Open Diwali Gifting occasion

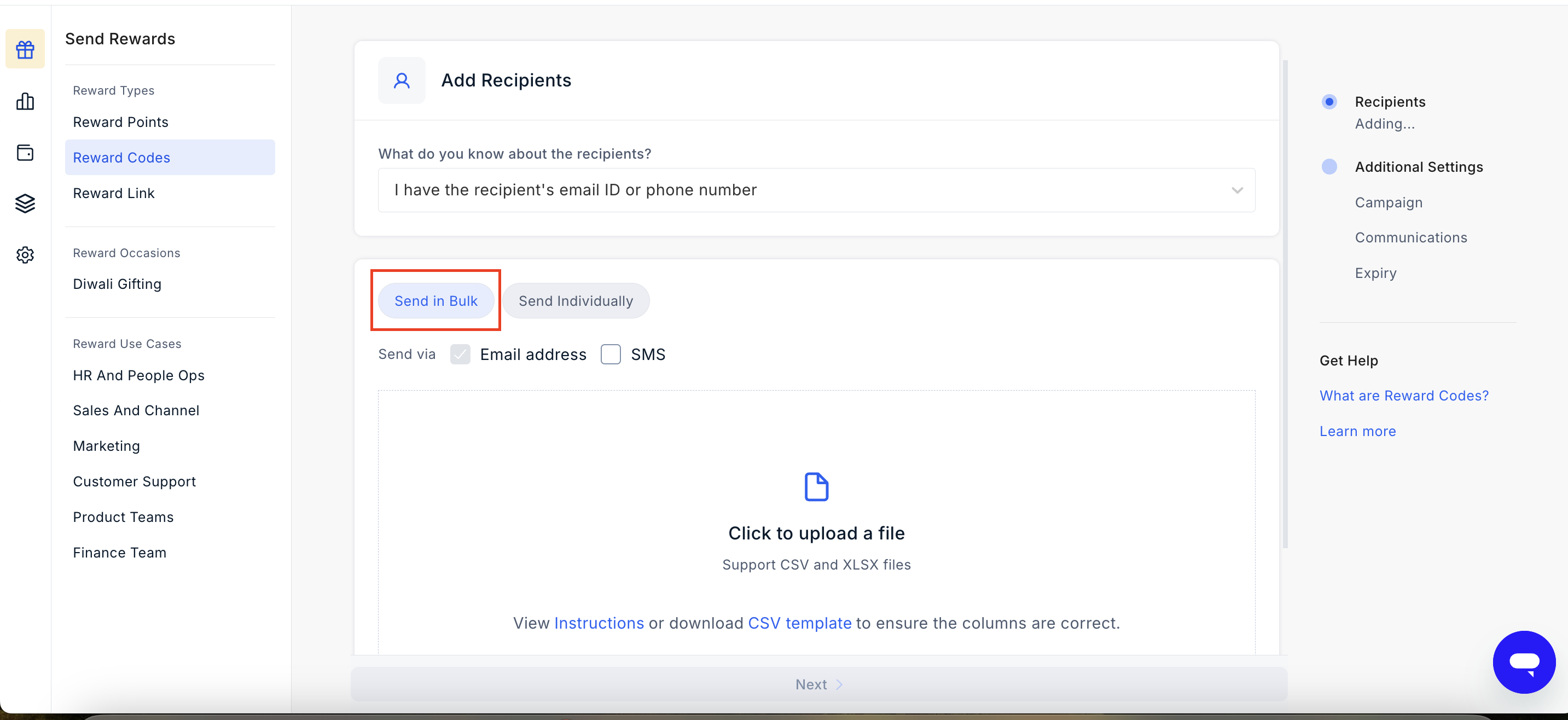(x=117, y=284)
